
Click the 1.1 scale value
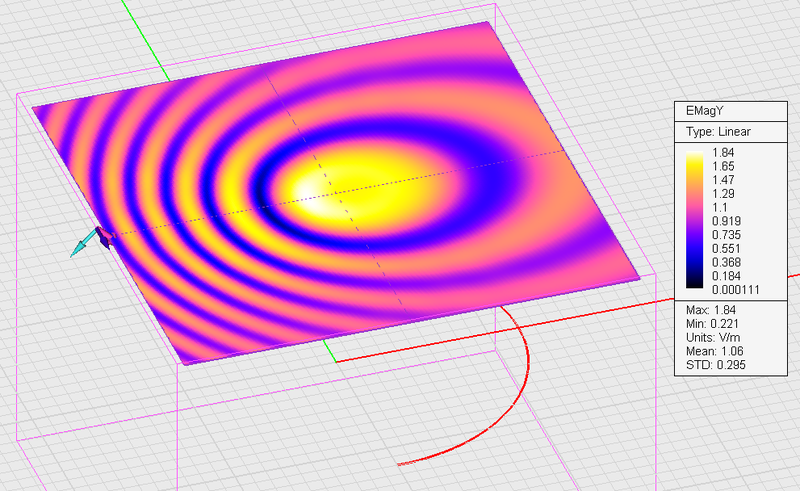(x=719, y=207)
